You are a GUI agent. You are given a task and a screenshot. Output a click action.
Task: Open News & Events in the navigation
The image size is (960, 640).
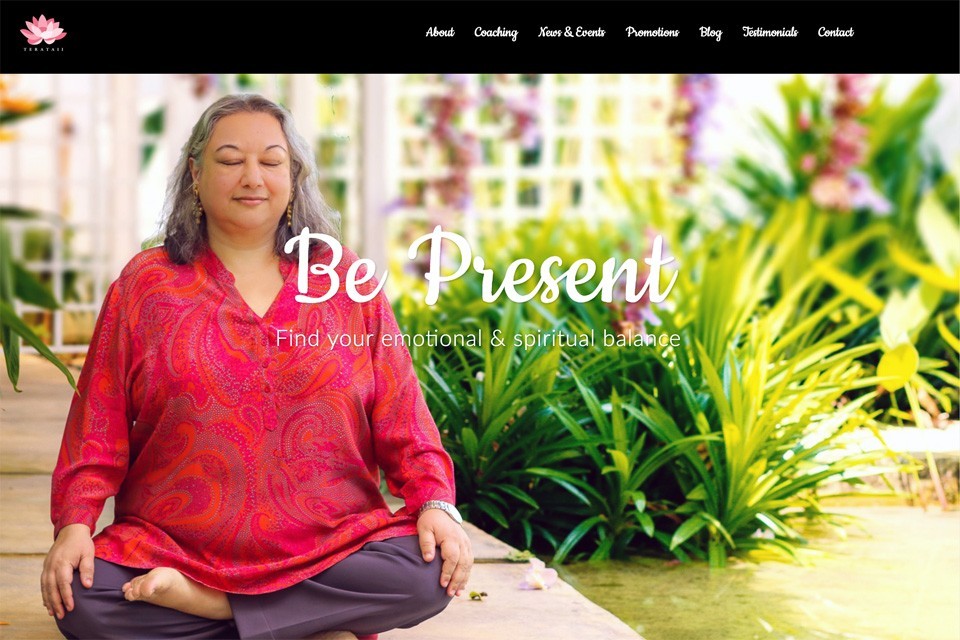571,32
